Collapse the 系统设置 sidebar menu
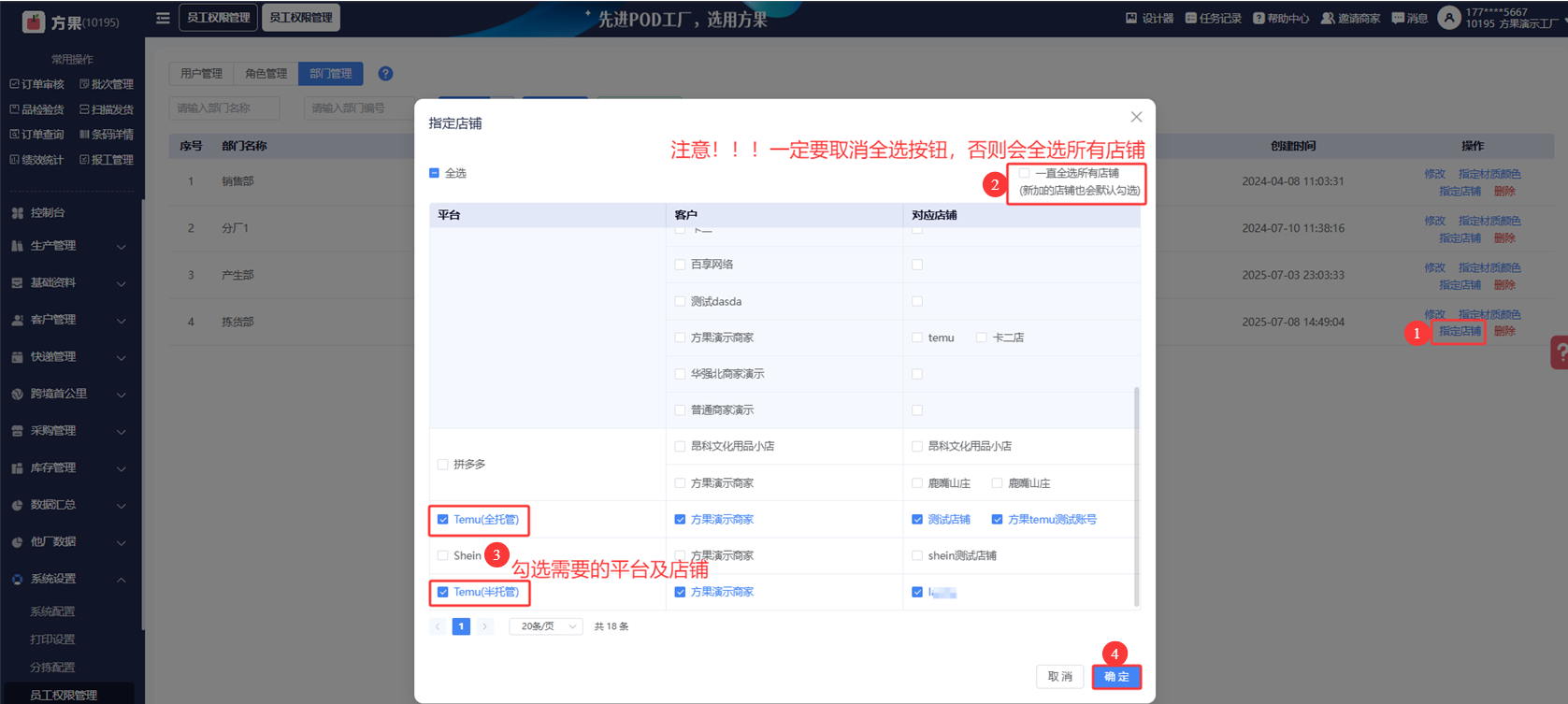Screen dimensions: 1568x704 (121, 580)
